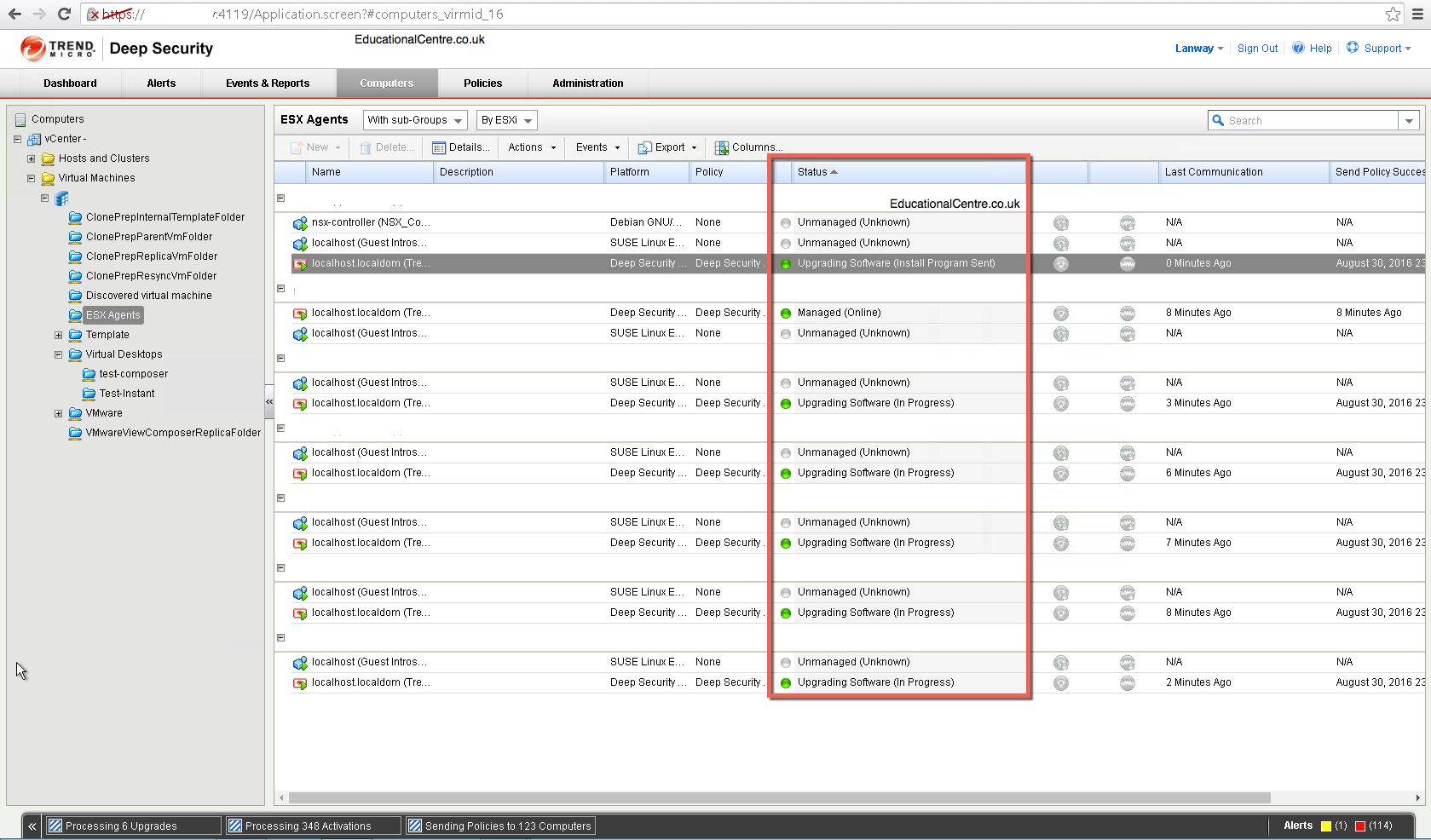Open the Actions dropdown menu

[532, 147]
